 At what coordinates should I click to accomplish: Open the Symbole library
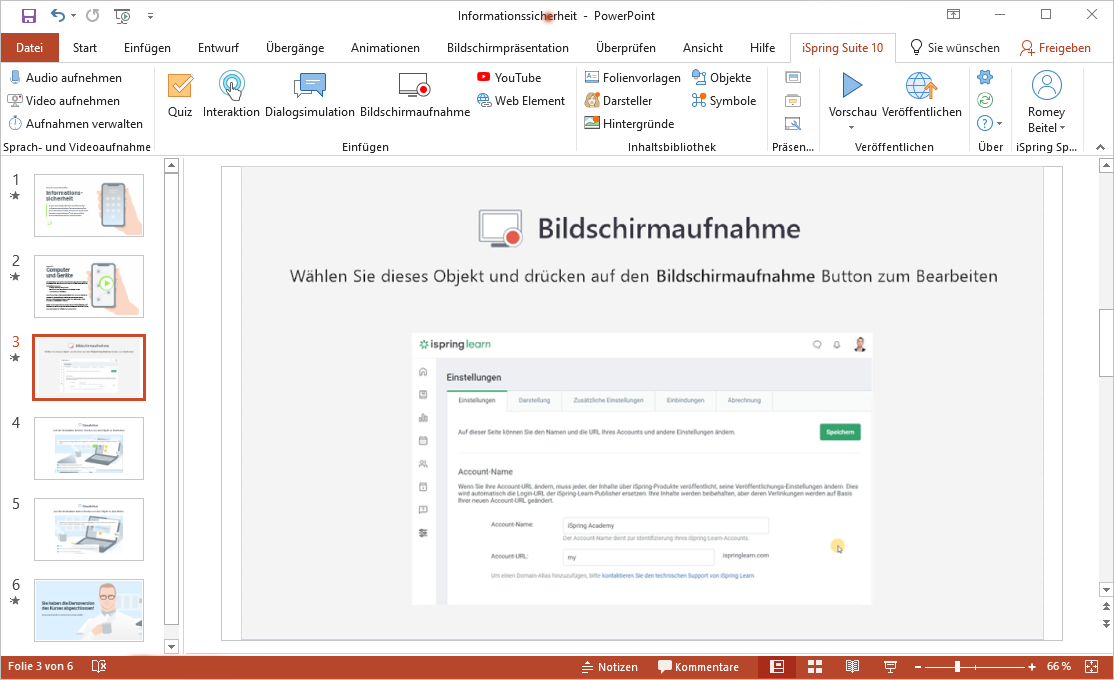point(723,101)
